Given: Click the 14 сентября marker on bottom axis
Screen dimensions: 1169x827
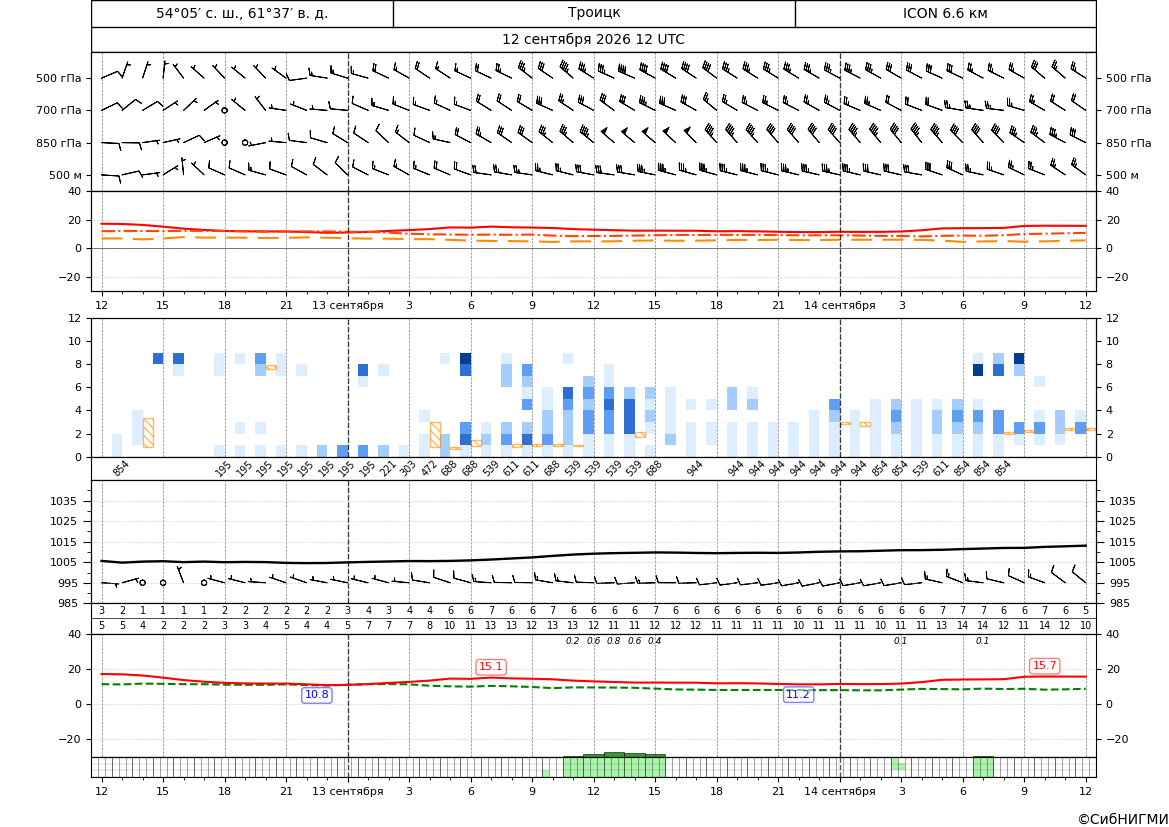Looking at the screenshot, I should coord(839,791).
